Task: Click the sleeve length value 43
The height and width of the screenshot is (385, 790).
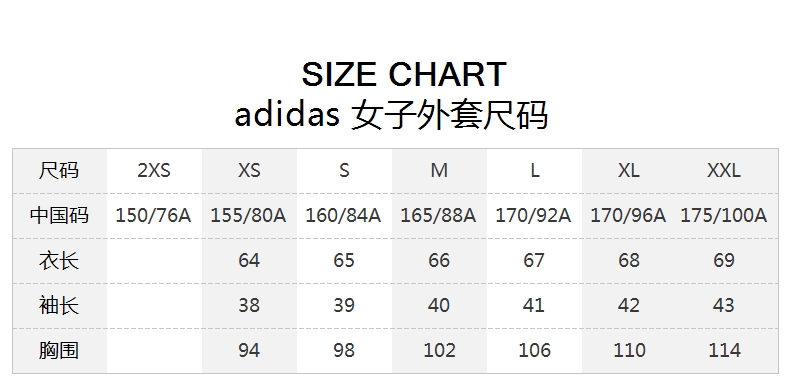Action: 724,305
